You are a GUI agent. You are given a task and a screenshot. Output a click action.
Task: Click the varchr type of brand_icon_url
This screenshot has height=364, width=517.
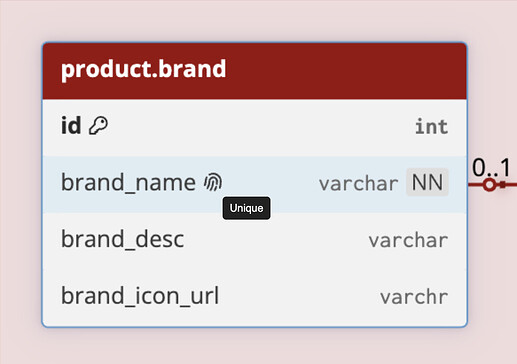pyautogui.click(x=414, y=297)
